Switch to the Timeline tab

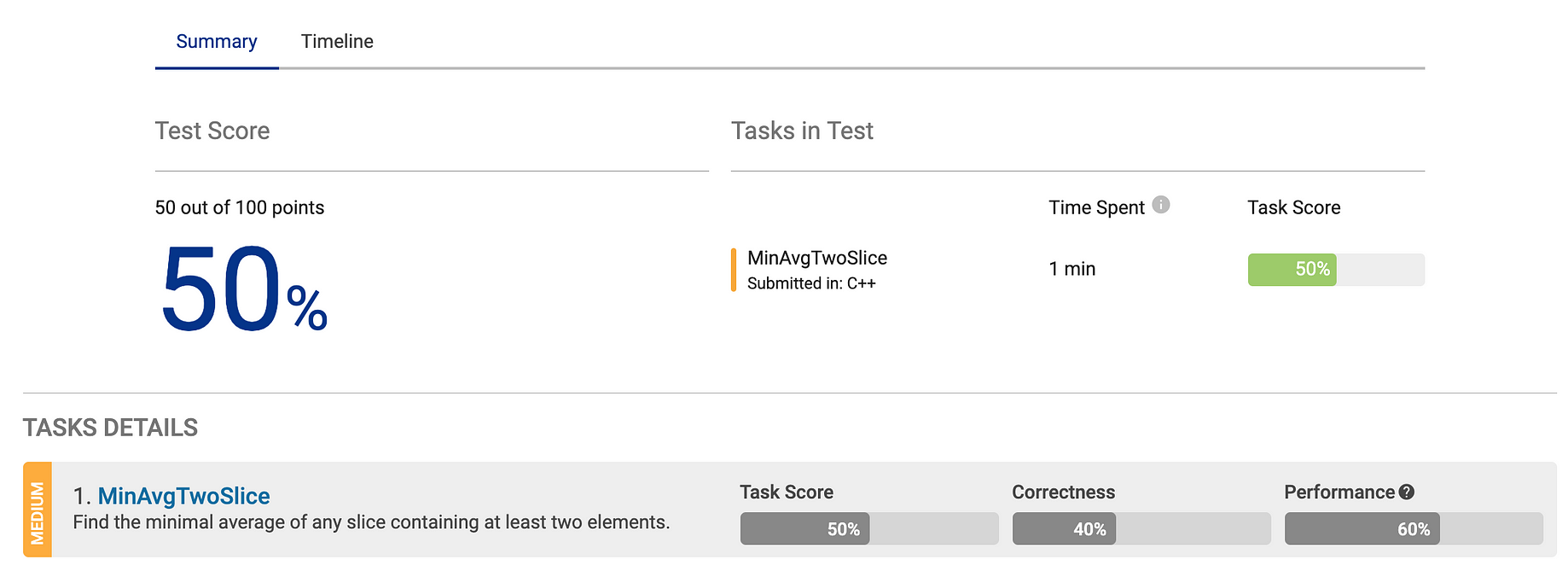pos(337,41)
